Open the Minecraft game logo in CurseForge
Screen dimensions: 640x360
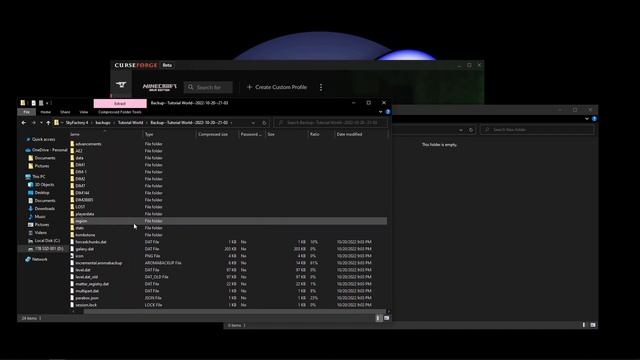coord(160,87)
